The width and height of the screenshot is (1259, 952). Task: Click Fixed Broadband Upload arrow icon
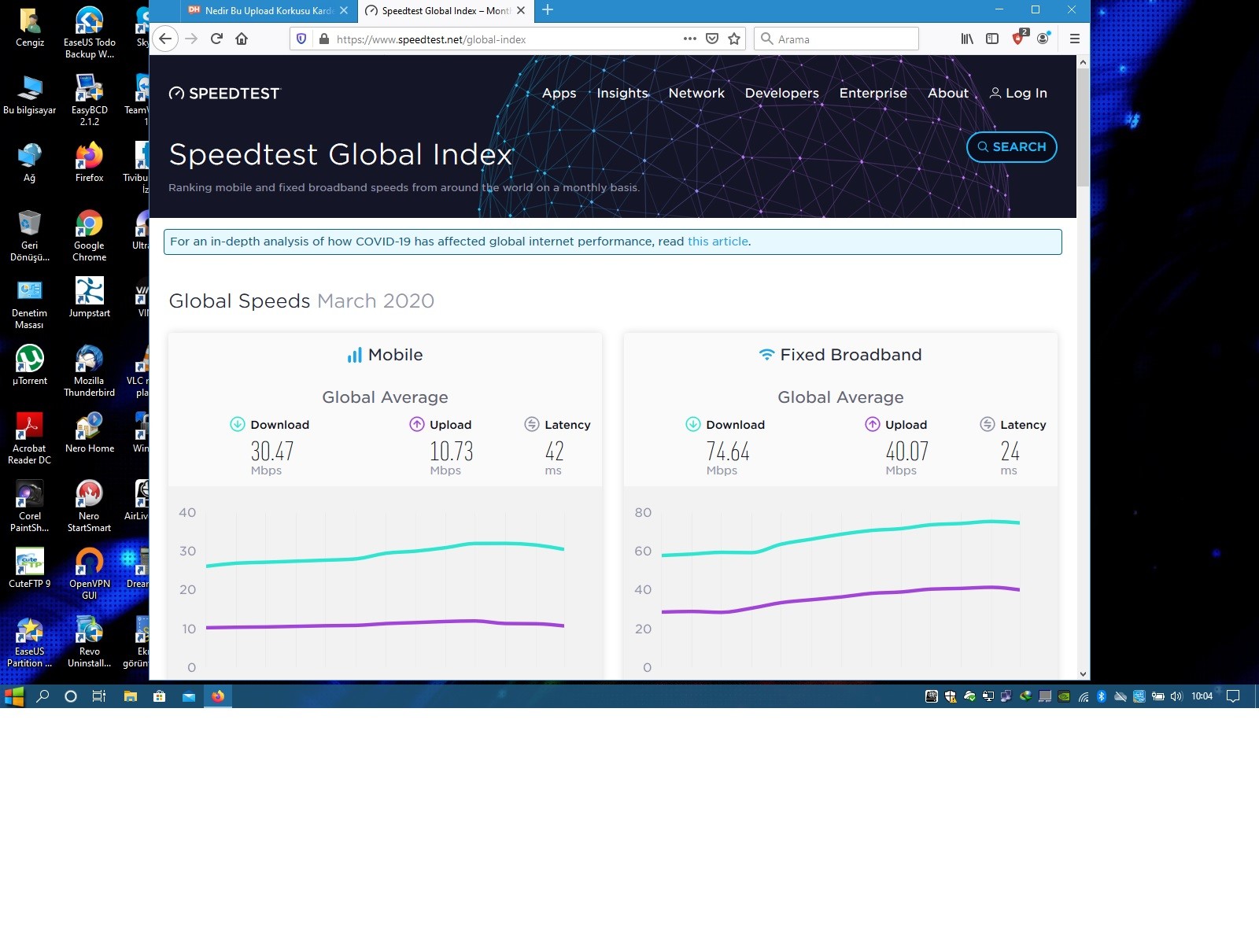coord(873,424)
